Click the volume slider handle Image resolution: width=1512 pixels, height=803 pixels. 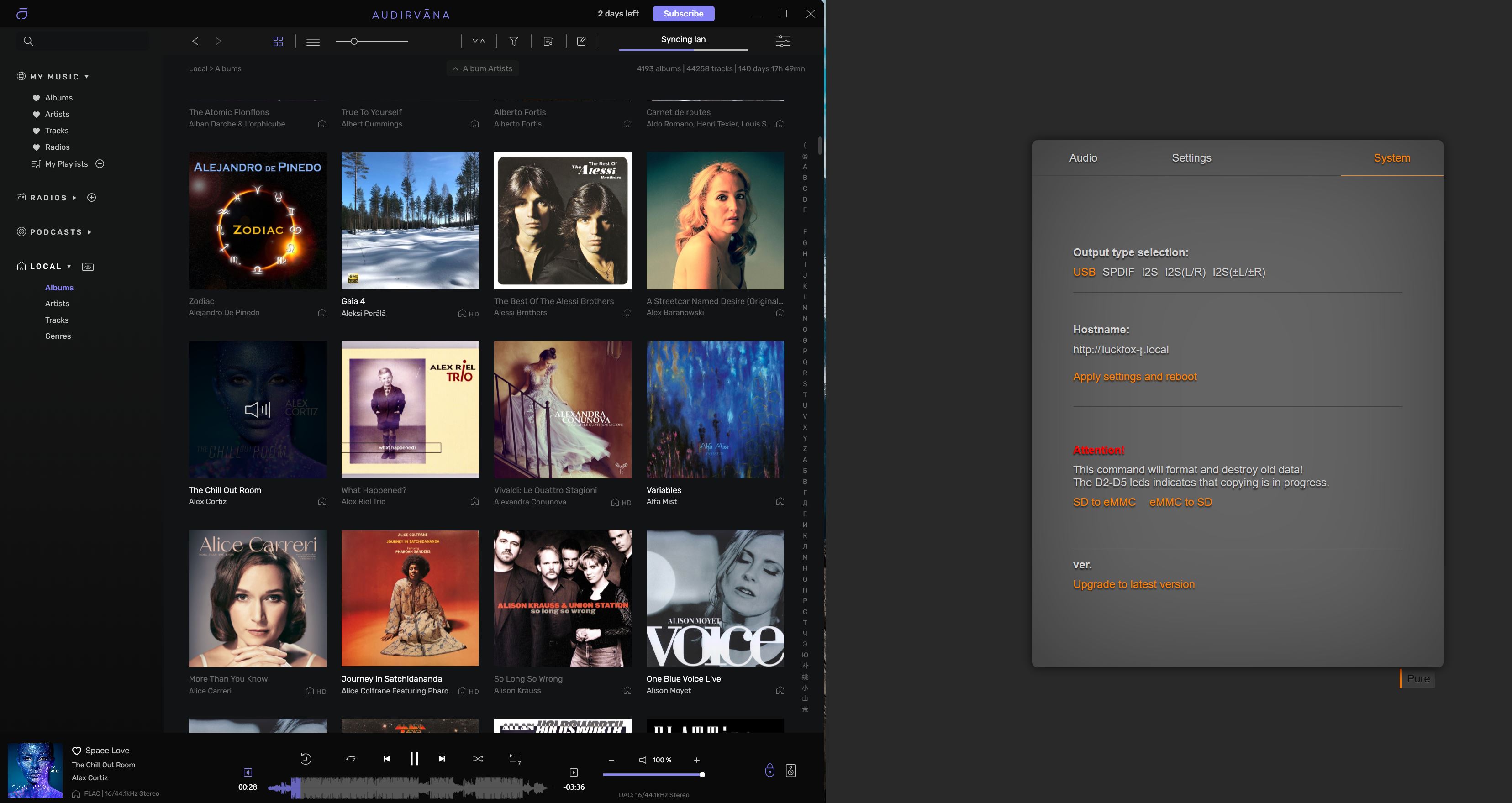(702, 775)
